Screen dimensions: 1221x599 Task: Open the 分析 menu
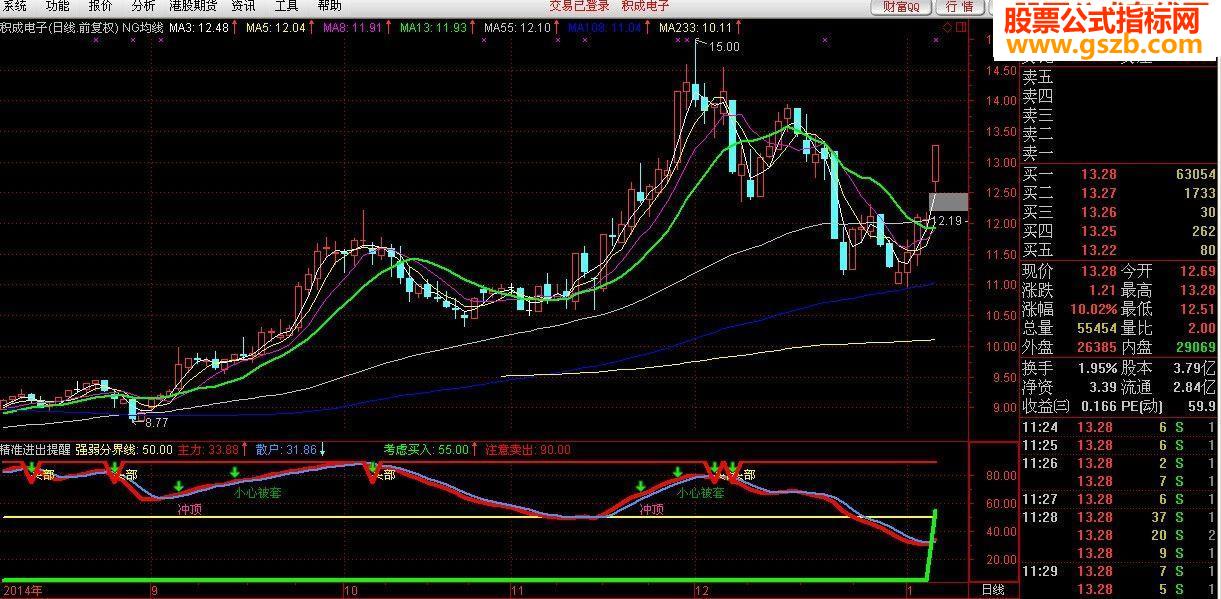coord(143,6)
